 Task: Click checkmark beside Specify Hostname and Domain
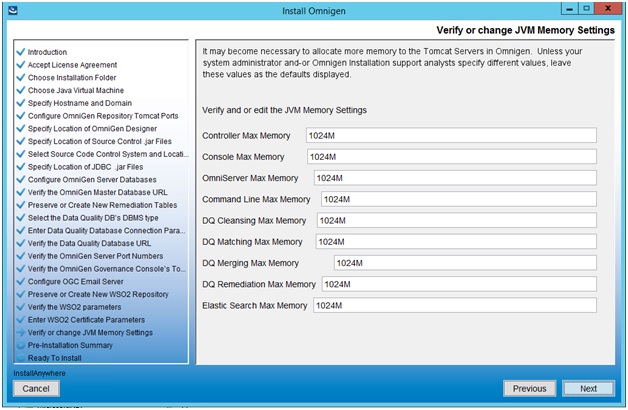[20, 103]
